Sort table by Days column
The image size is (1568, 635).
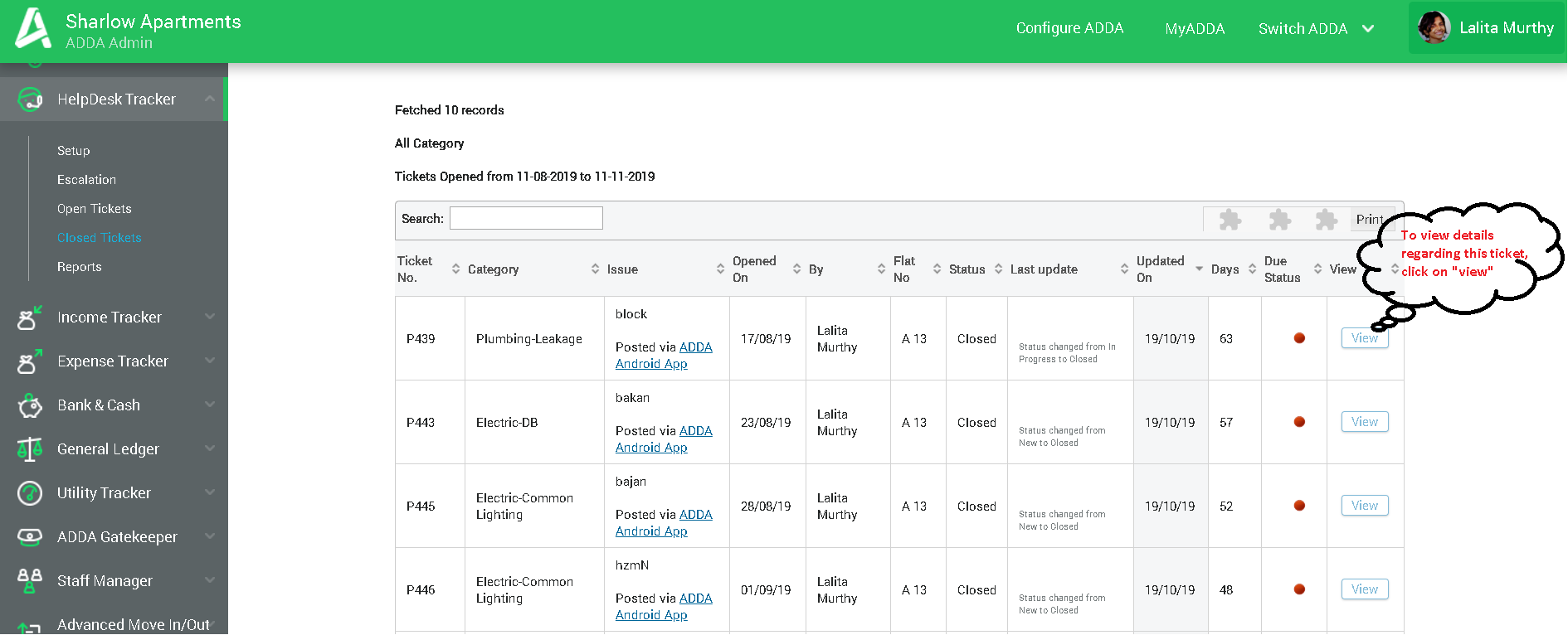point(1252,269)
